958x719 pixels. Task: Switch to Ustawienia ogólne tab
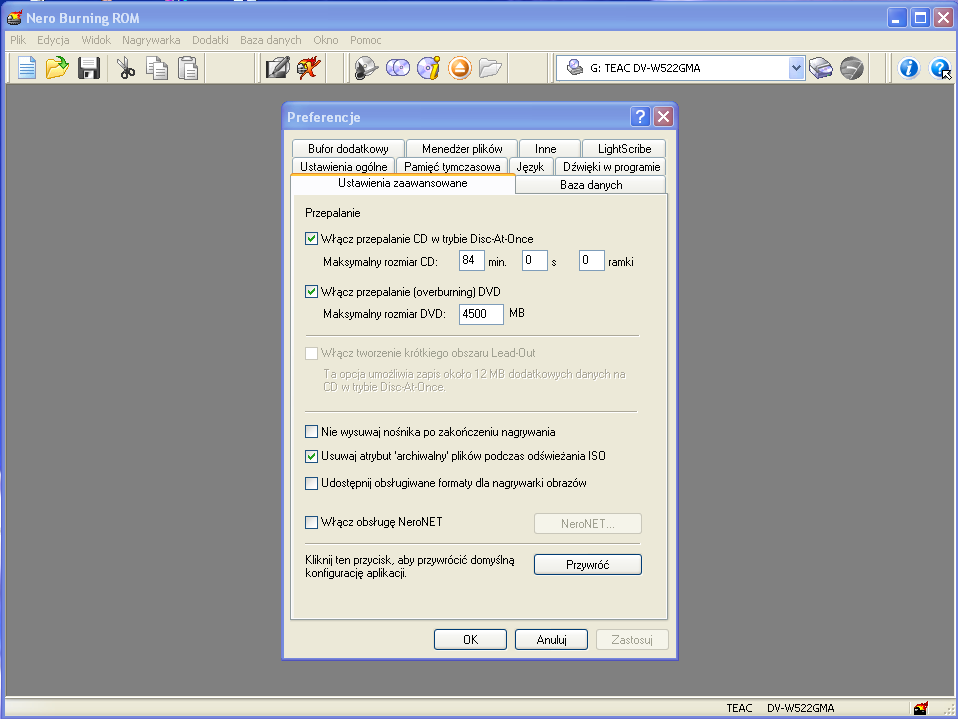(343, 167)
